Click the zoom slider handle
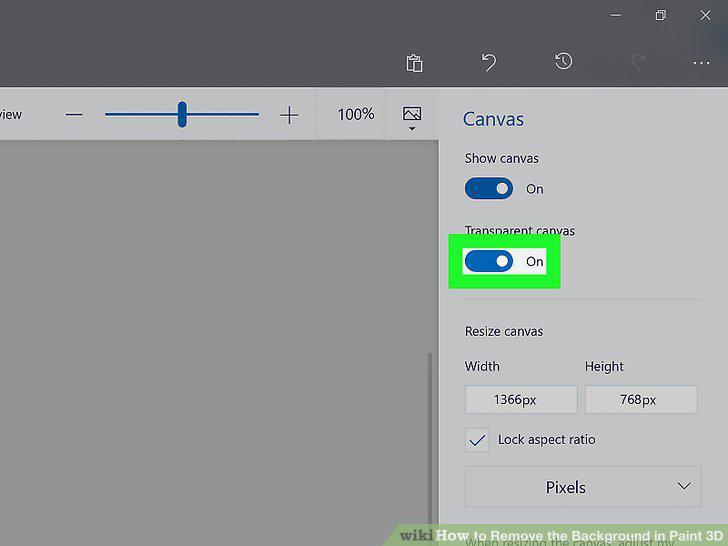This screenshot has height=546, width=728. coord(182,114)
